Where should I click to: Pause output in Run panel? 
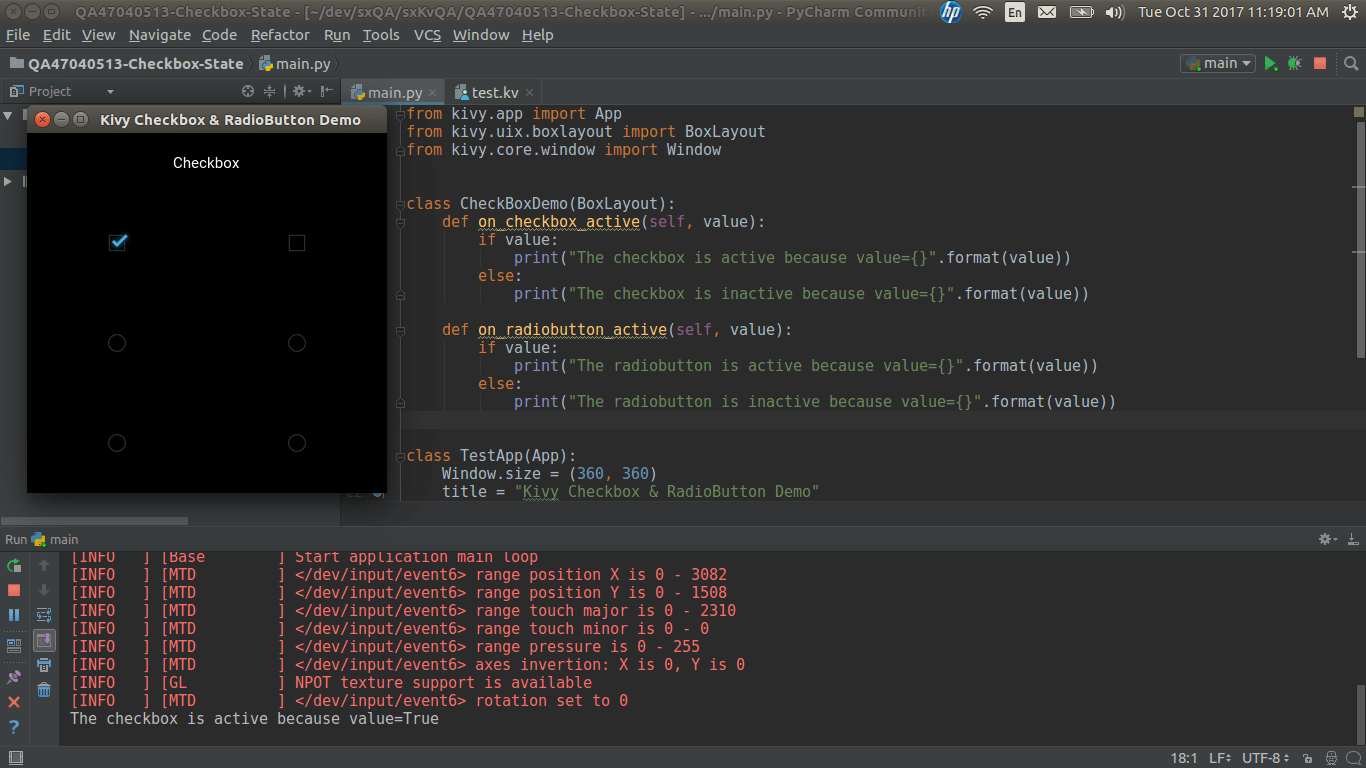(14, 615)
